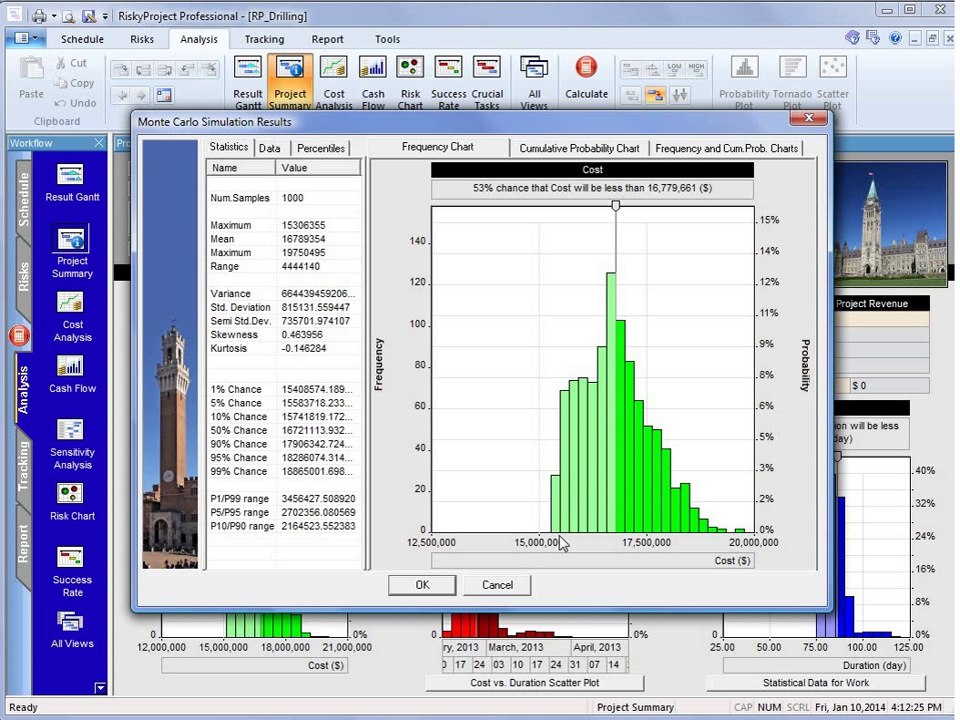Open Probability Plot in ribbon
The image size is (960, 720).
[744, 82]
